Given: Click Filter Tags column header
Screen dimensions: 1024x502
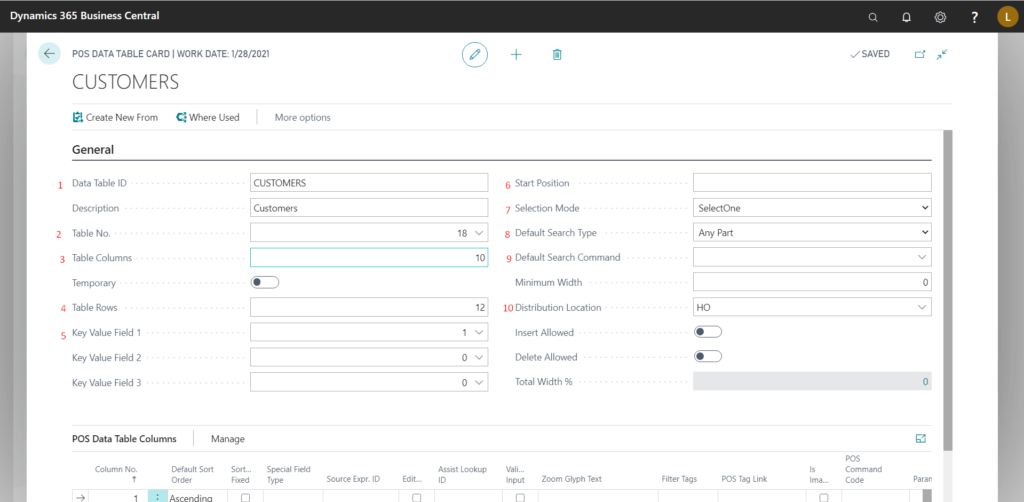Looking at the screenshot, I should (679, 478).
